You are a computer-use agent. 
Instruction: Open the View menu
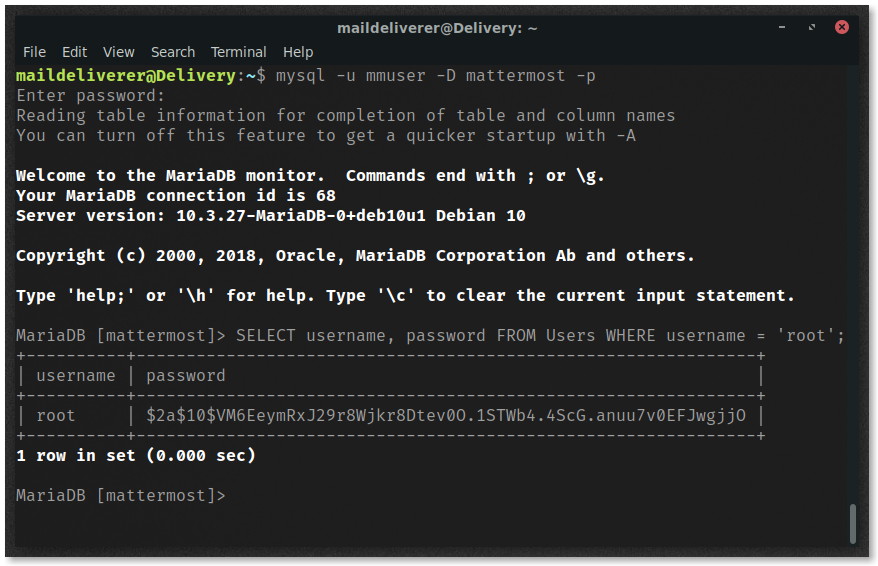coord(119,52)
